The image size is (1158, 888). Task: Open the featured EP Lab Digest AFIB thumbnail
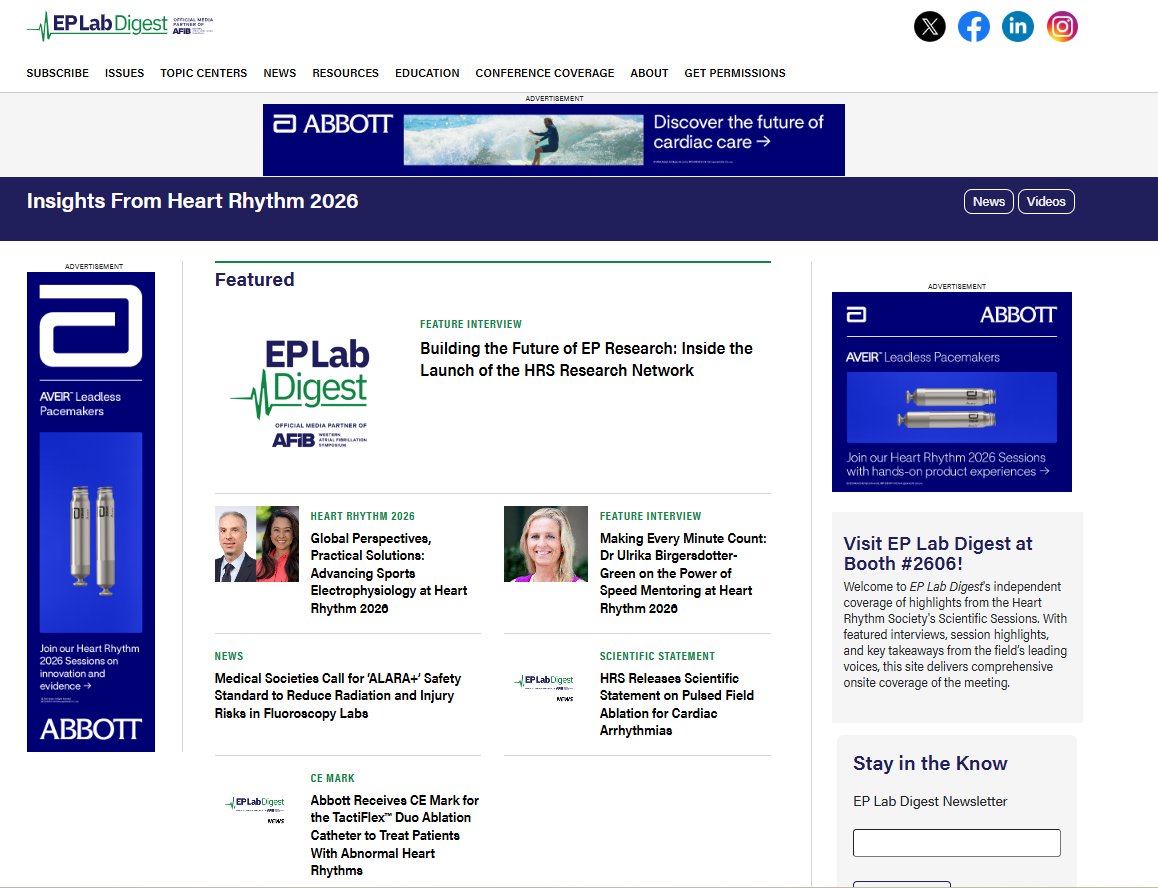(299, 392)
